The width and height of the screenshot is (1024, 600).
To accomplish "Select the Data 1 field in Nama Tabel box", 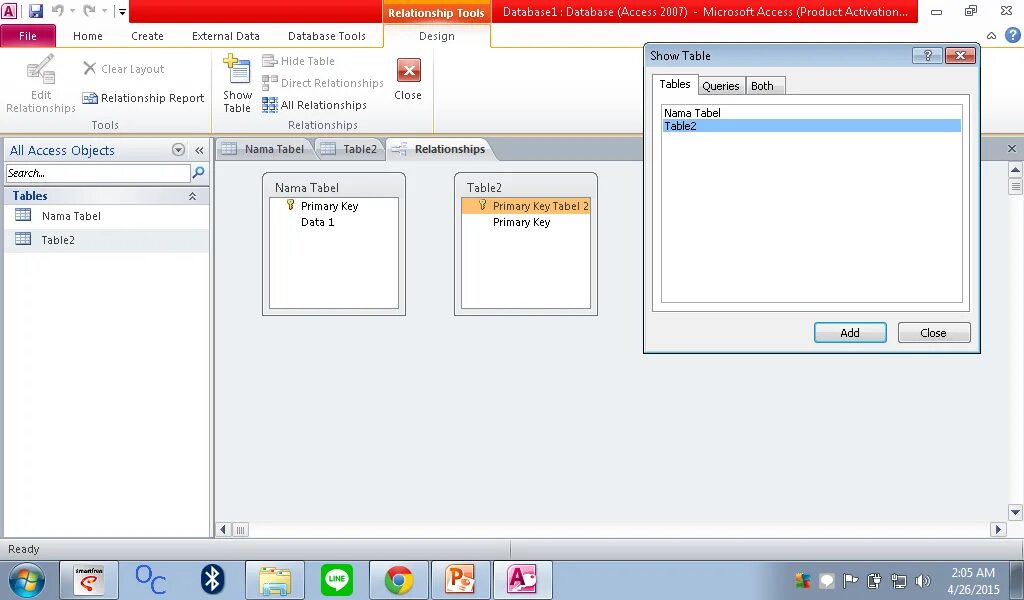I will pyautogui.click(x=334, y=222).
